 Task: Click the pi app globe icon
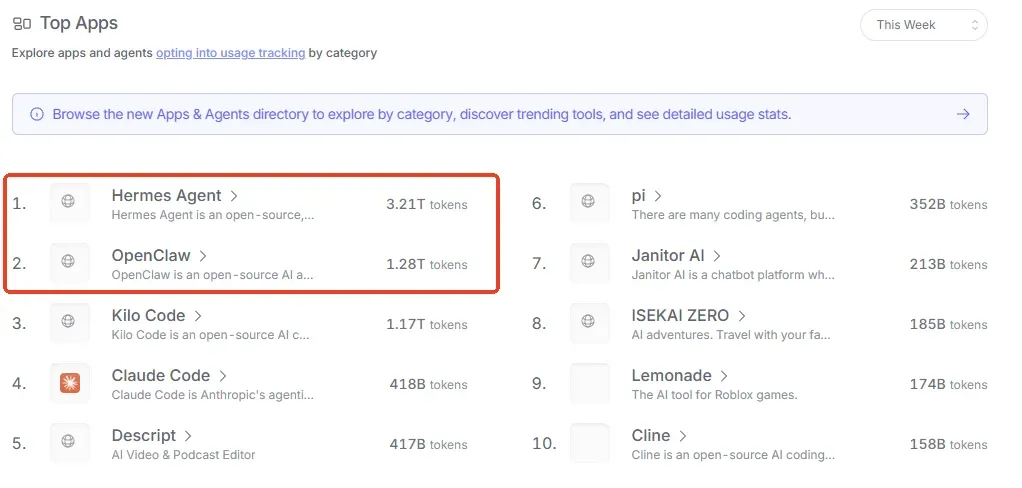(x=588, y=201)
